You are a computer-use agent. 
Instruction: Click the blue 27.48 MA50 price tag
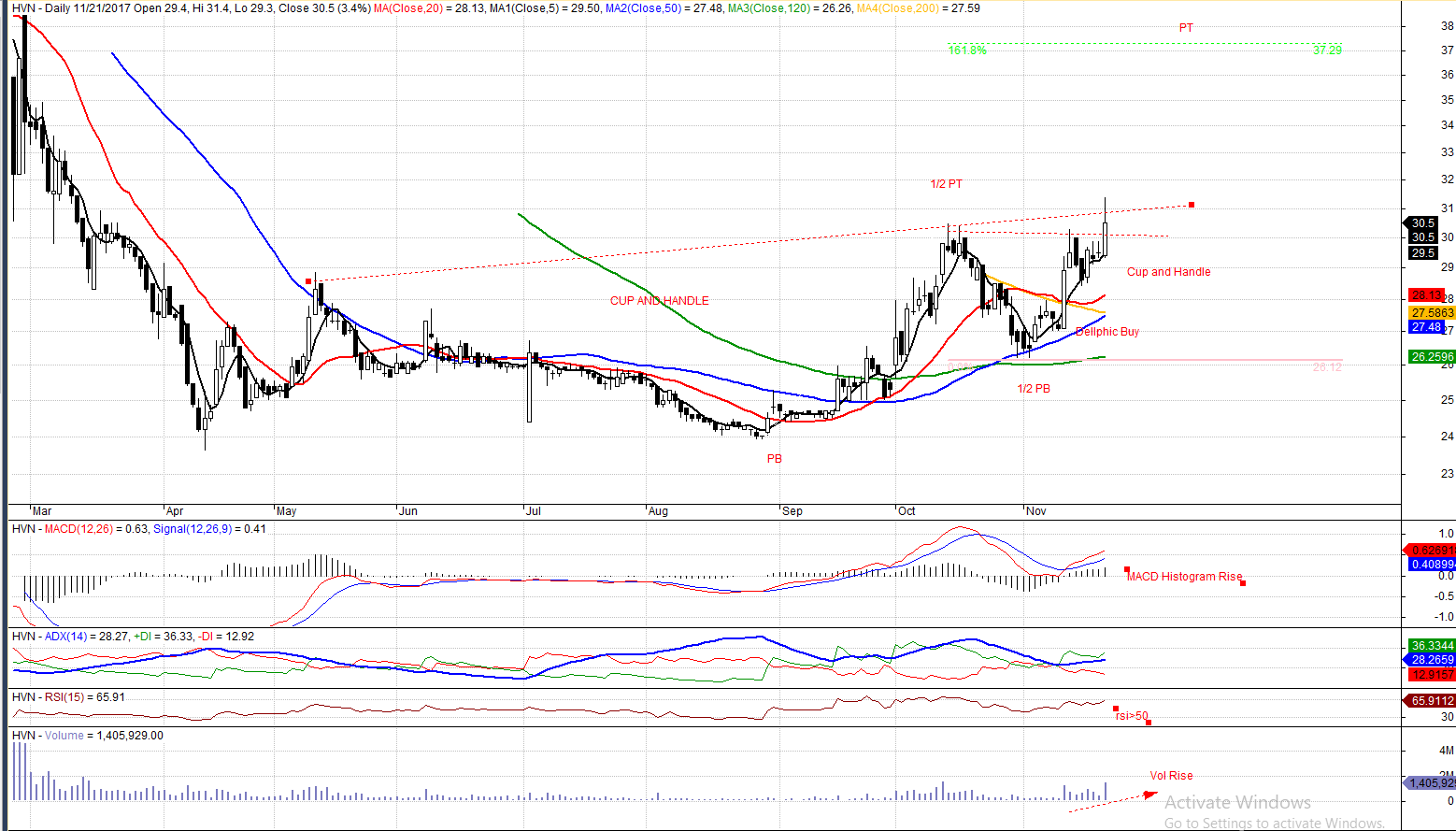point(1426,327)
